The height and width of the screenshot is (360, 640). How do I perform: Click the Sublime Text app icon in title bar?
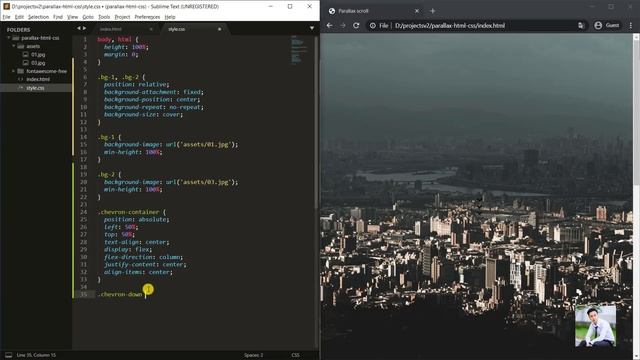tap(6, 7)
